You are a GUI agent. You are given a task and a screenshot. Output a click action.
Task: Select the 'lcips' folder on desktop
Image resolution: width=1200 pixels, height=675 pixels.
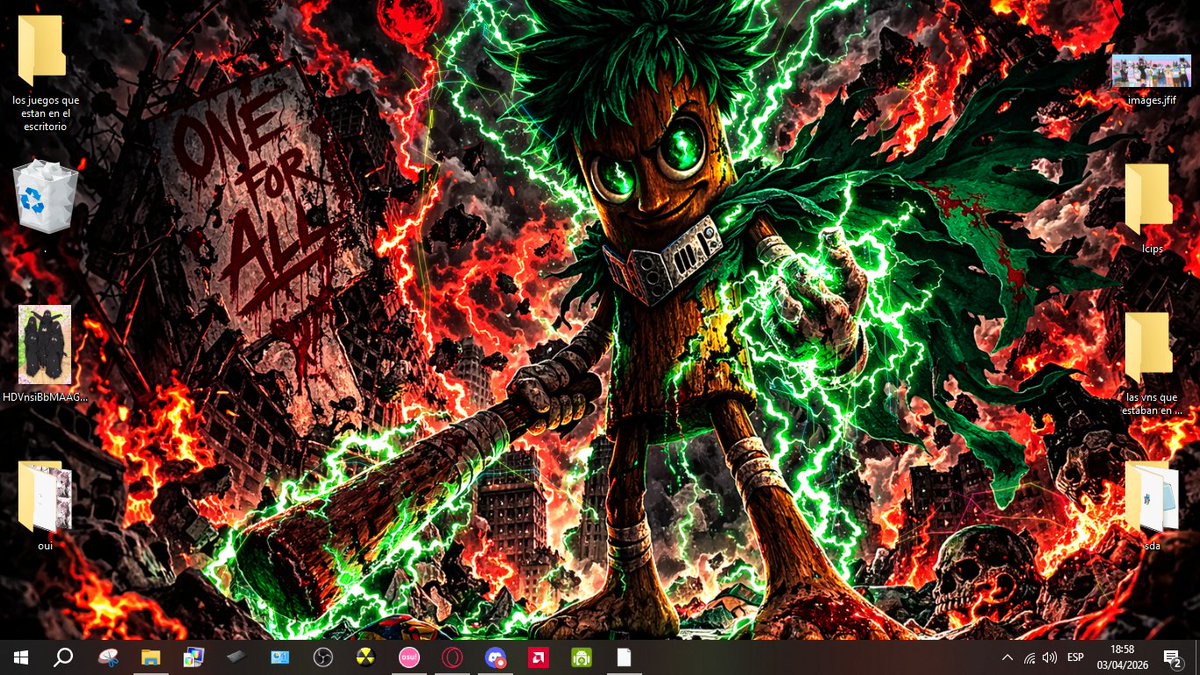(x=1151, y=208)
